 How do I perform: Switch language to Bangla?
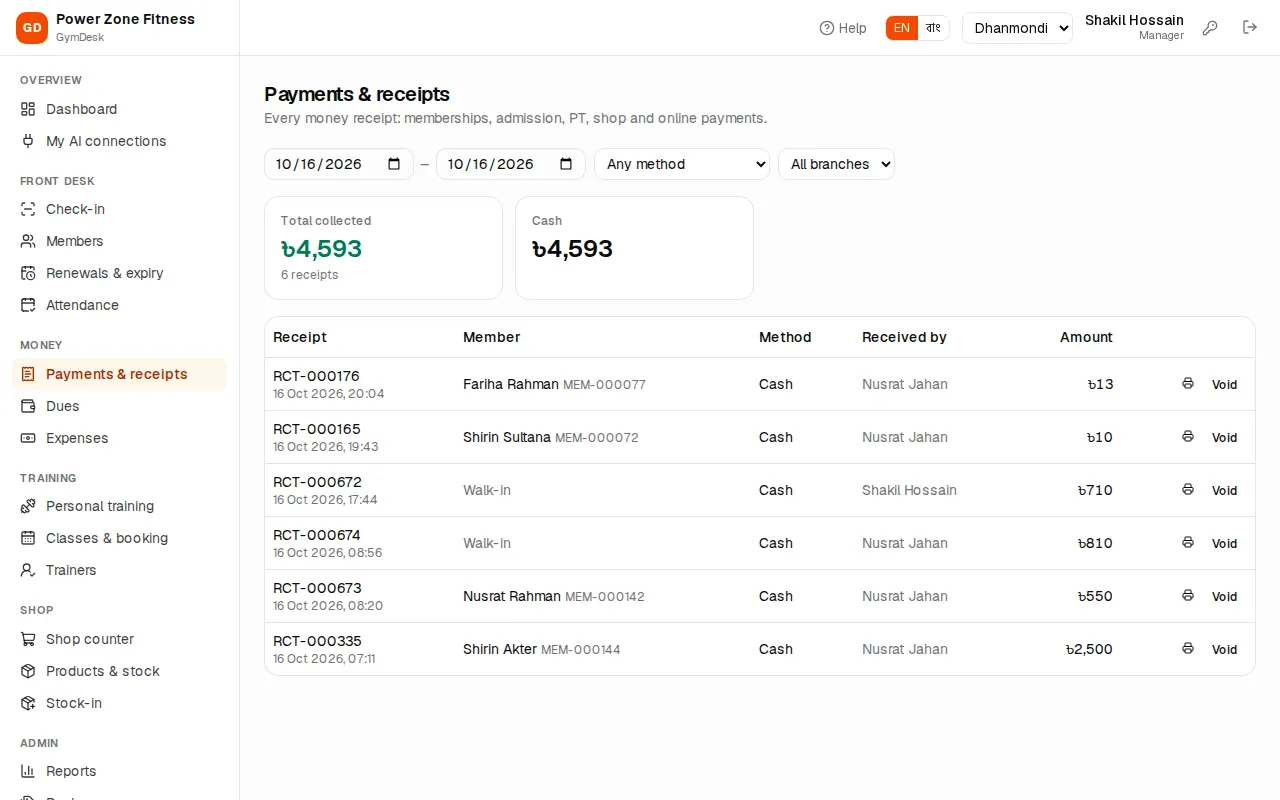[x=933, y=28]
